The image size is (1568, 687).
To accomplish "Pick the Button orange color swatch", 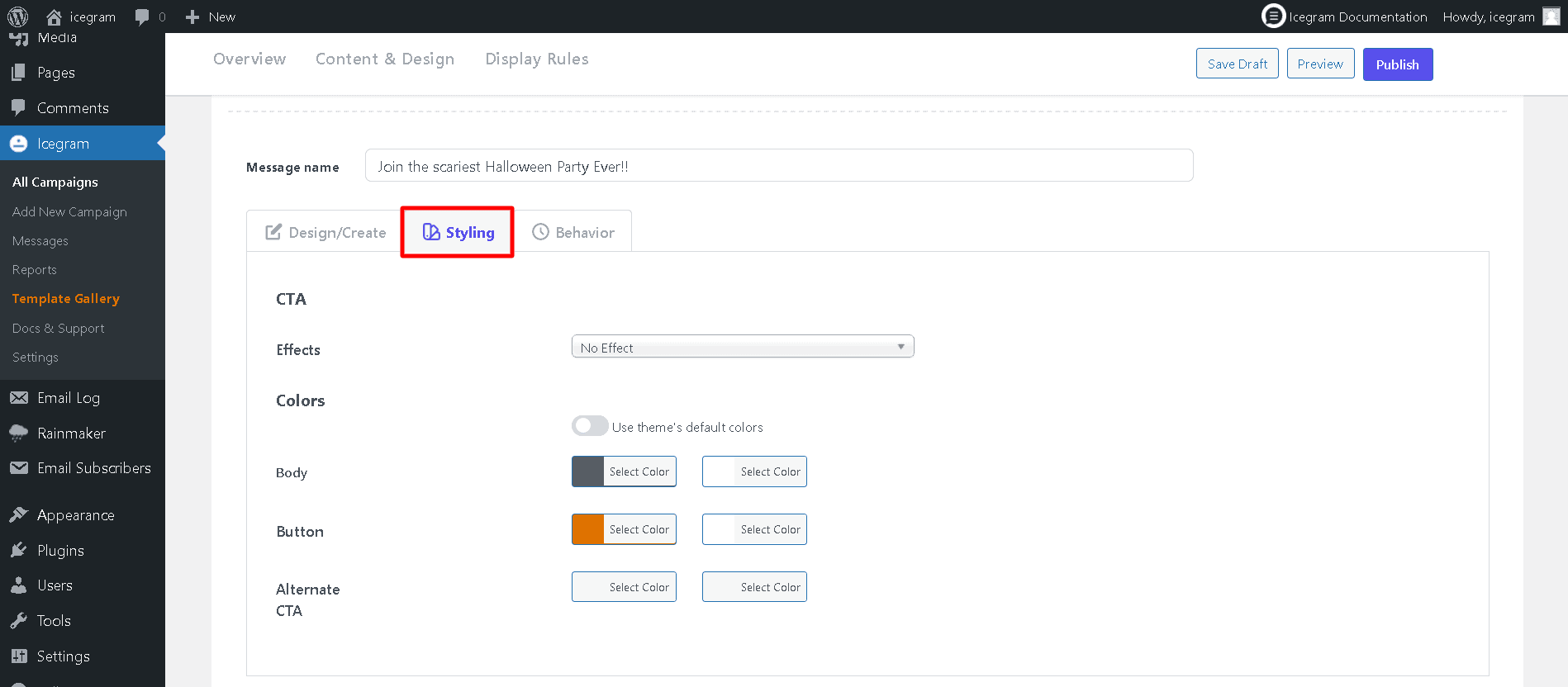I will 588,529.
